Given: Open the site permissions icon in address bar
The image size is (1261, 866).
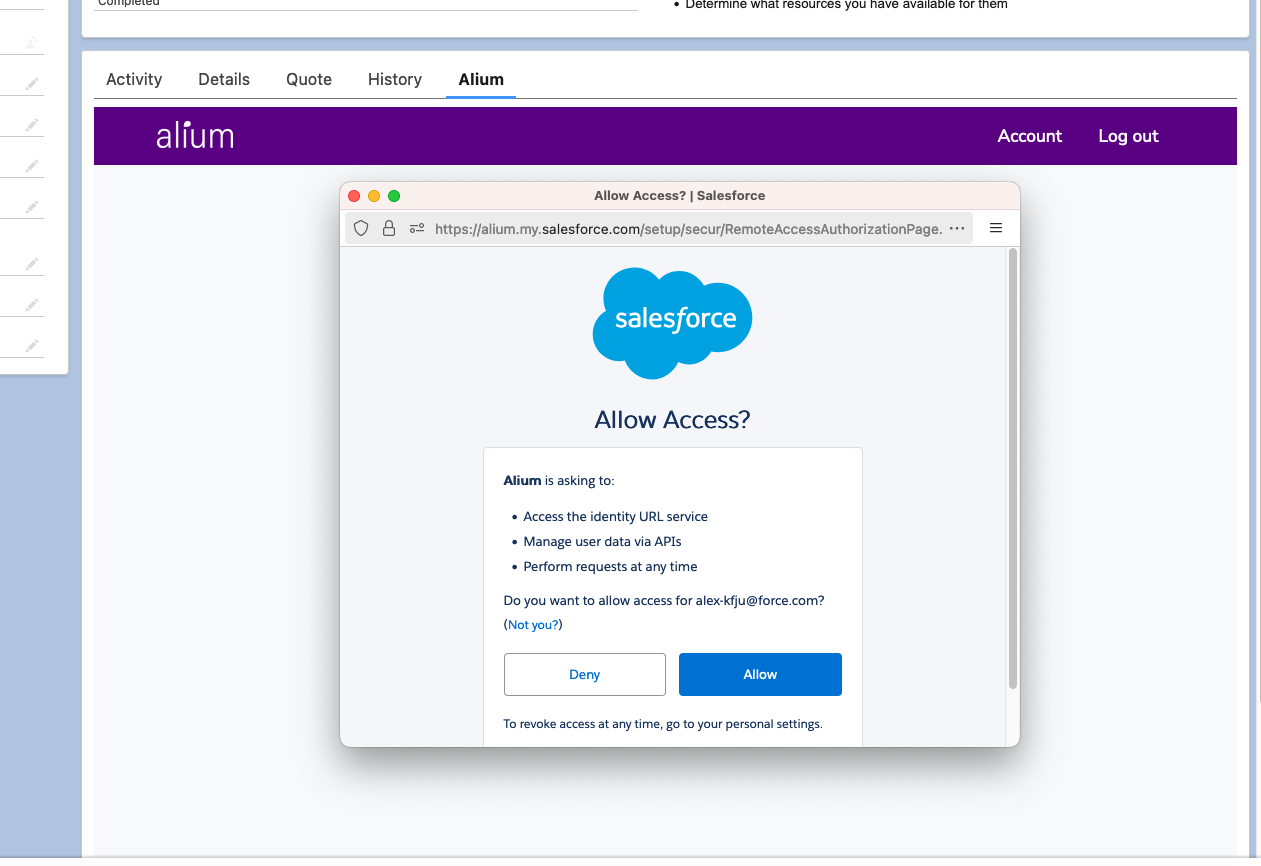Looking at the screenshot, I should (417, 228).
